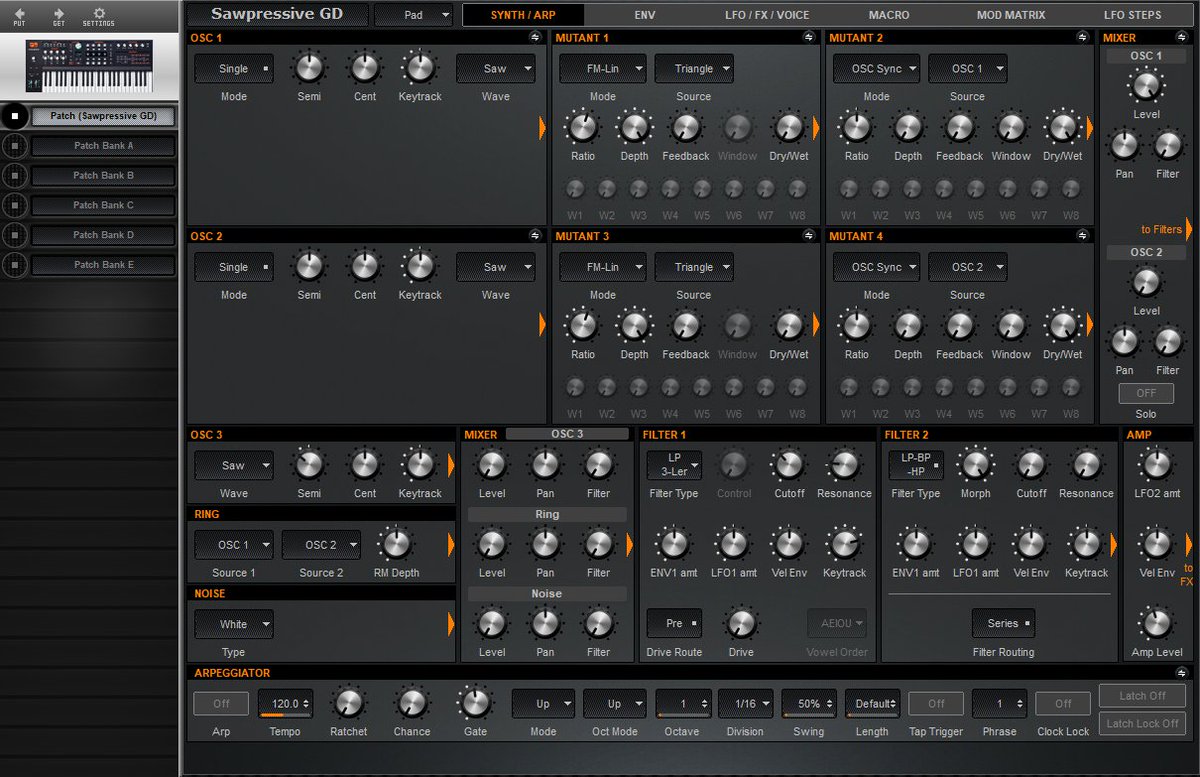This screenshot has height=777, width=1200.
Task: Switch to the MOD MATRIX tab
Action: [x=1011, y=15]
